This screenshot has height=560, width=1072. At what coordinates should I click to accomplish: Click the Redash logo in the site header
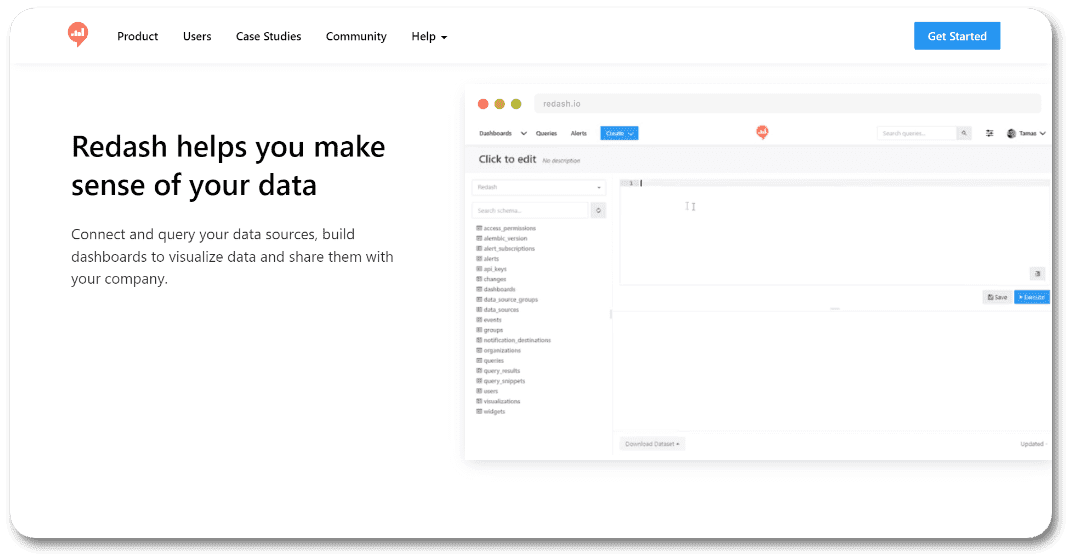[78, 34]
